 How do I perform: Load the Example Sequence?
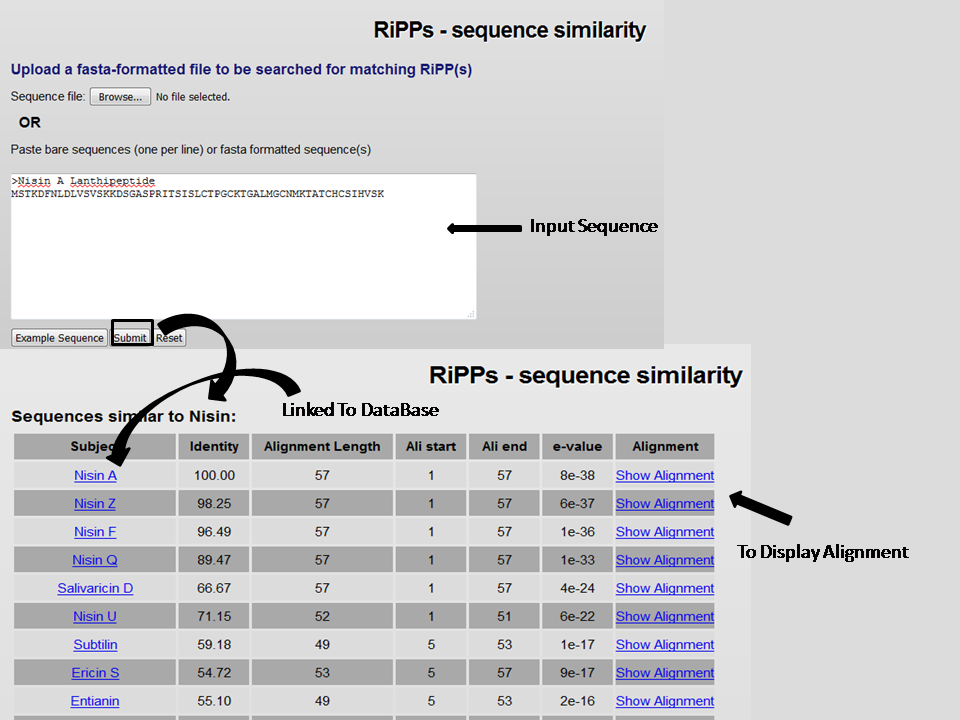tap(58, 337)
